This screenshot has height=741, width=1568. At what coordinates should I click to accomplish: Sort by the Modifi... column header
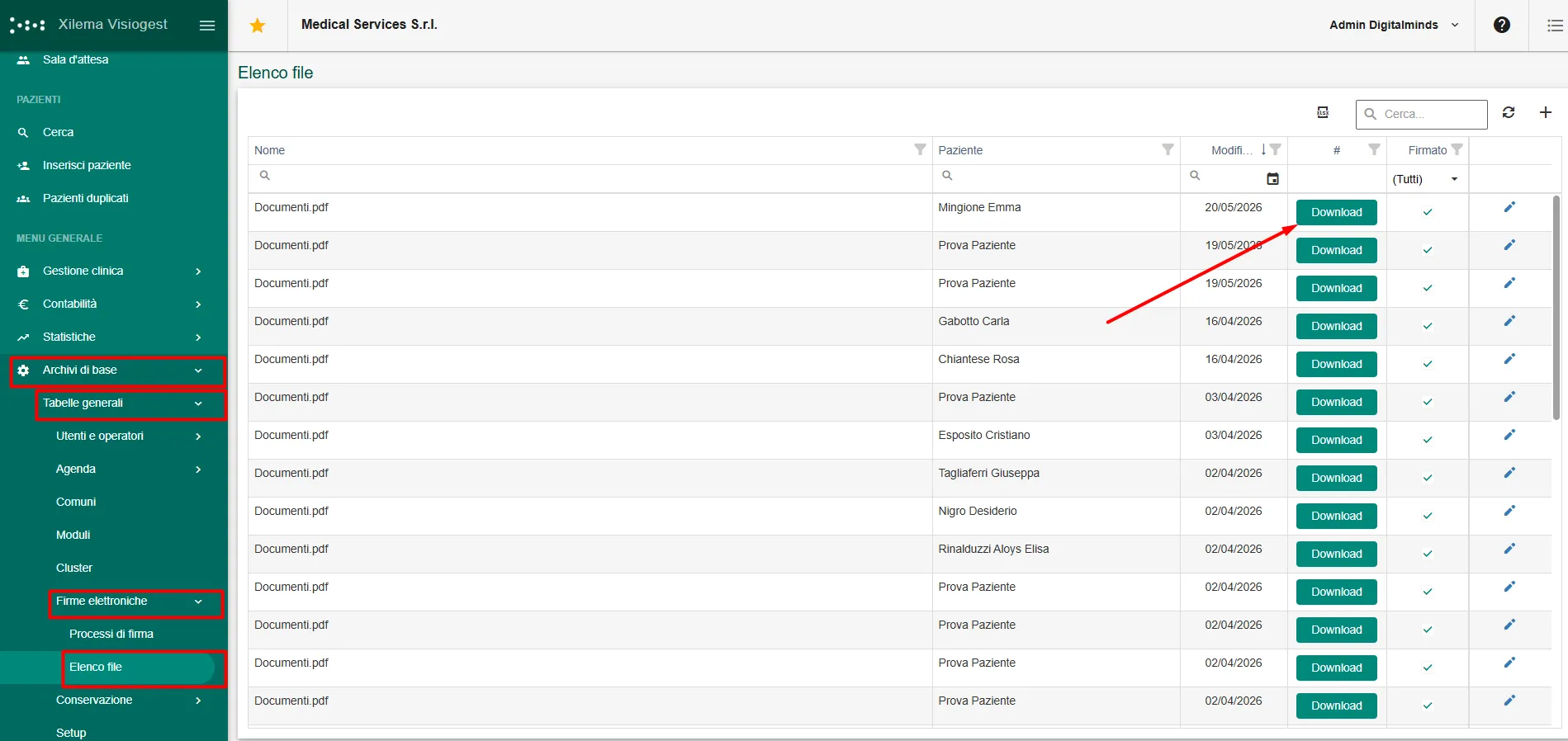click(1232, 150)
